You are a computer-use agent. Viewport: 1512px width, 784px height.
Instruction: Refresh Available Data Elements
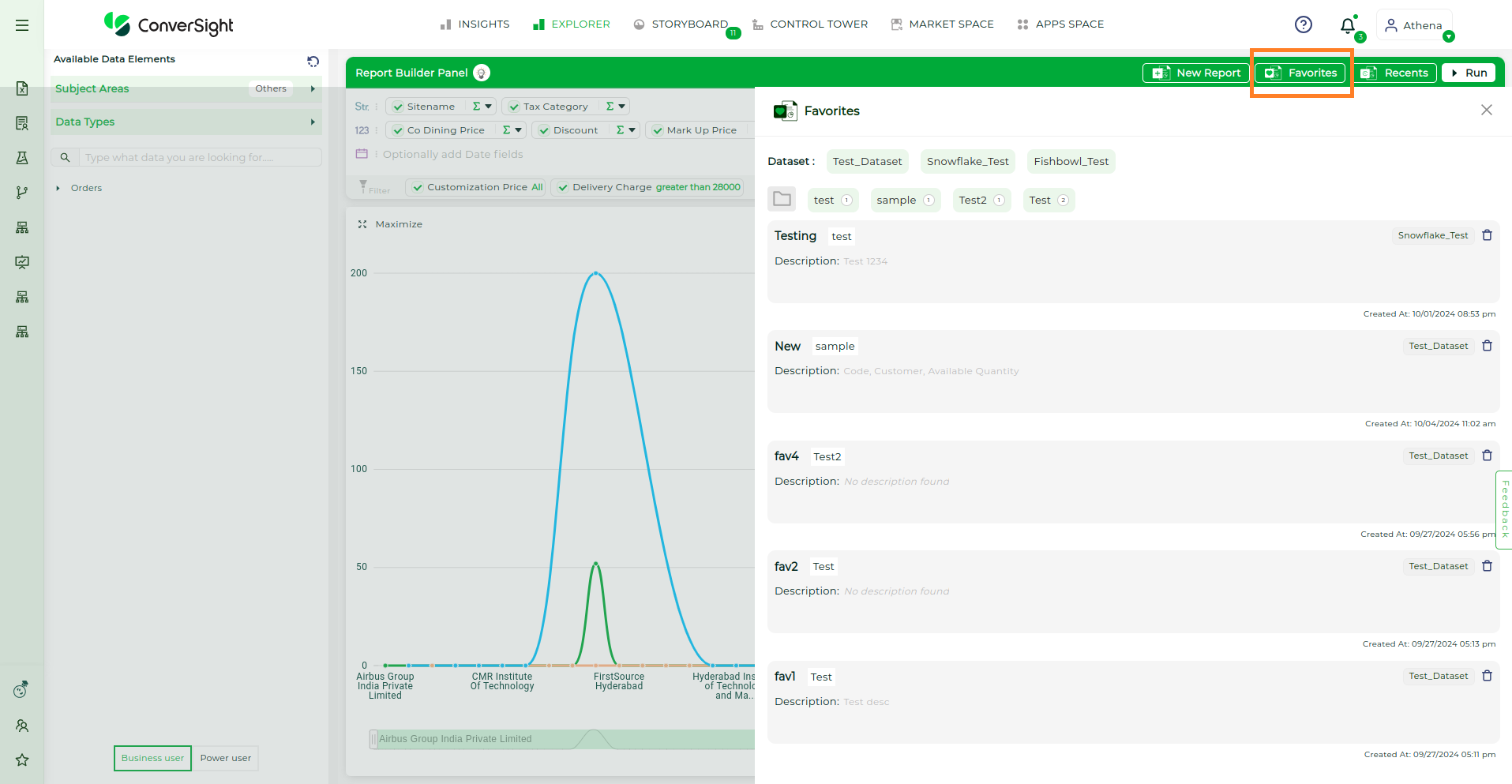click(x=313, y=61)
